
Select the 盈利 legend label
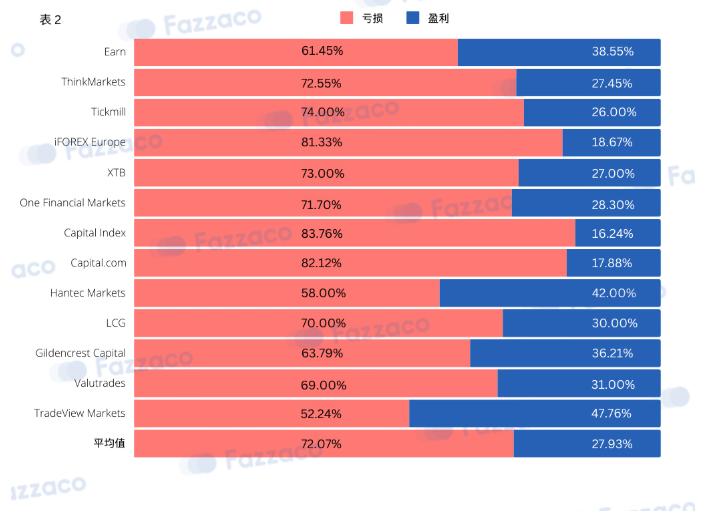[439, 18]
